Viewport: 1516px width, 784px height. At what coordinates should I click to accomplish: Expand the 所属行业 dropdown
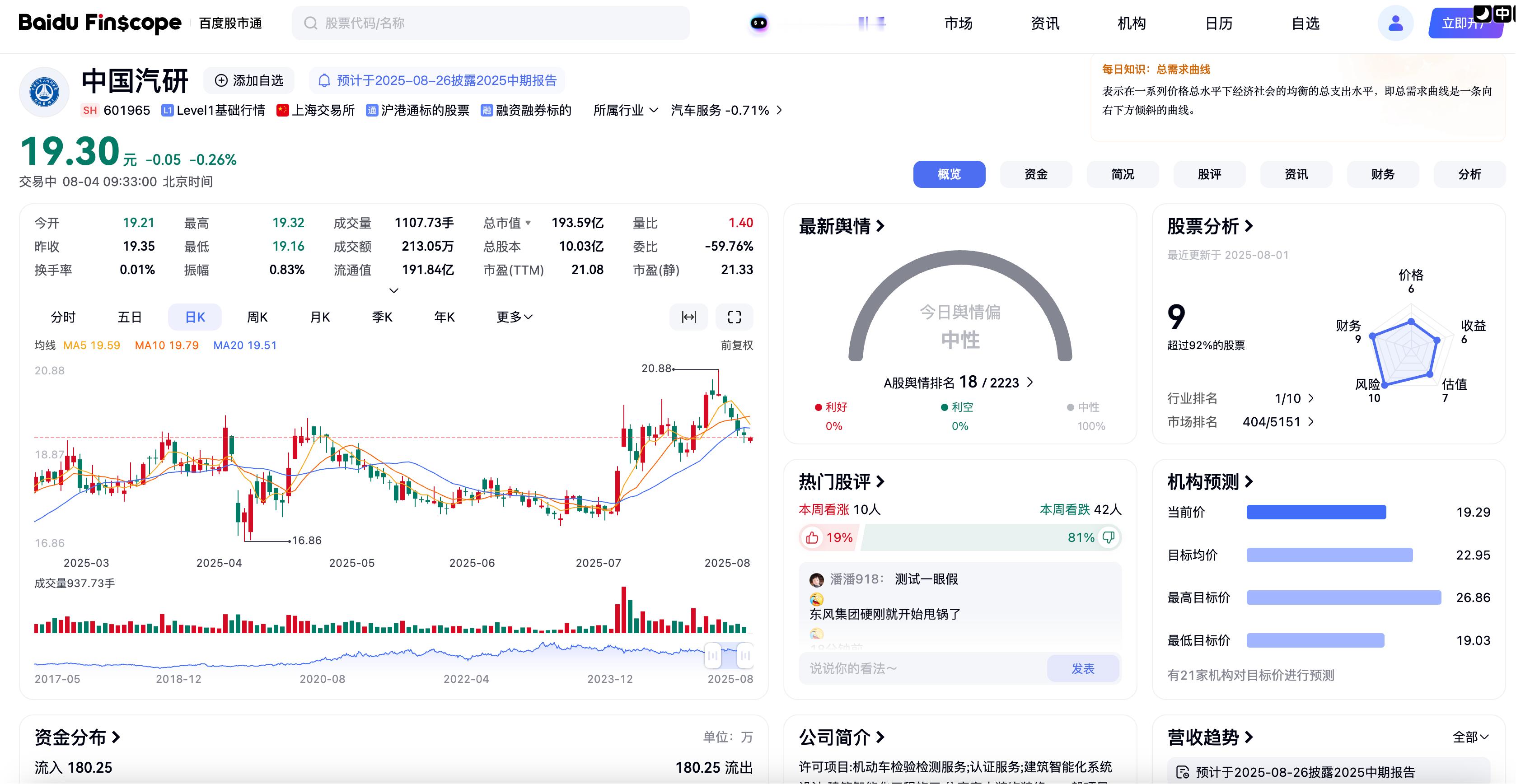click(x=626, y=111)
